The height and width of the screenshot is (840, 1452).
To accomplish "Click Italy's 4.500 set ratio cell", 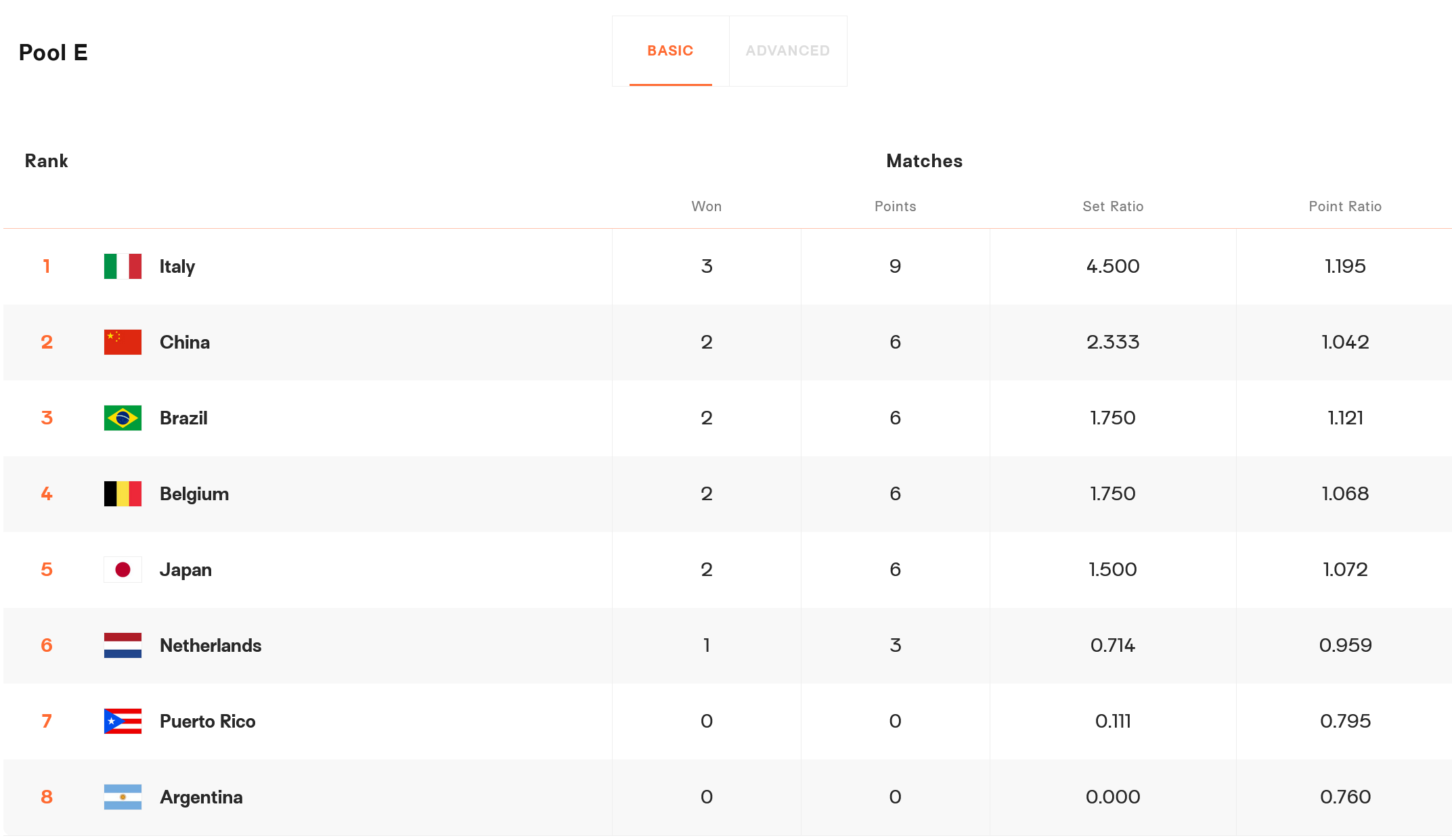I will click(1113, 267).
